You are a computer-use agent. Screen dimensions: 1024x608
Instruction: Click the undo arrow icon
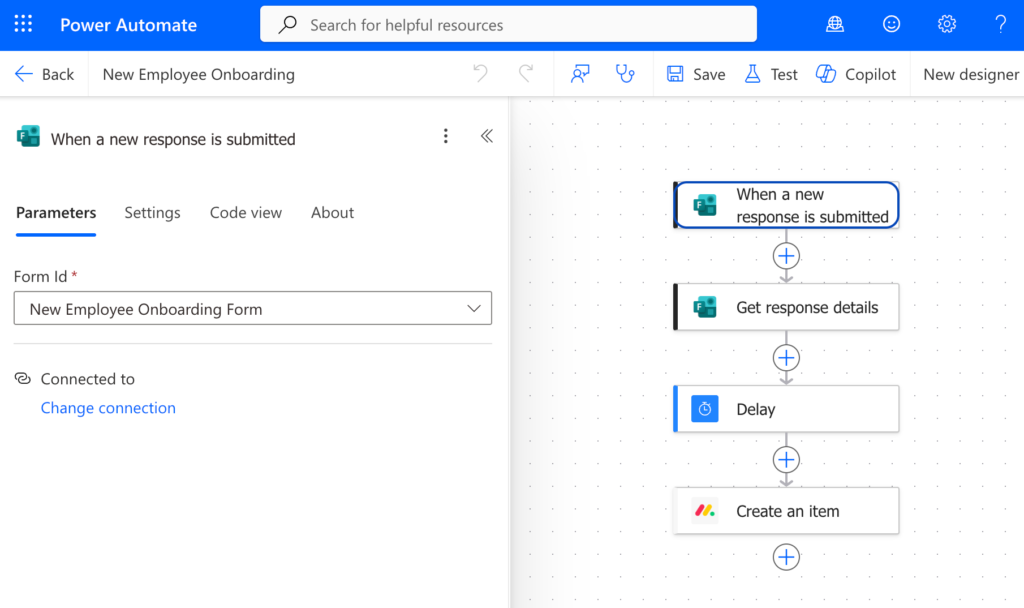tap(481, 73)
